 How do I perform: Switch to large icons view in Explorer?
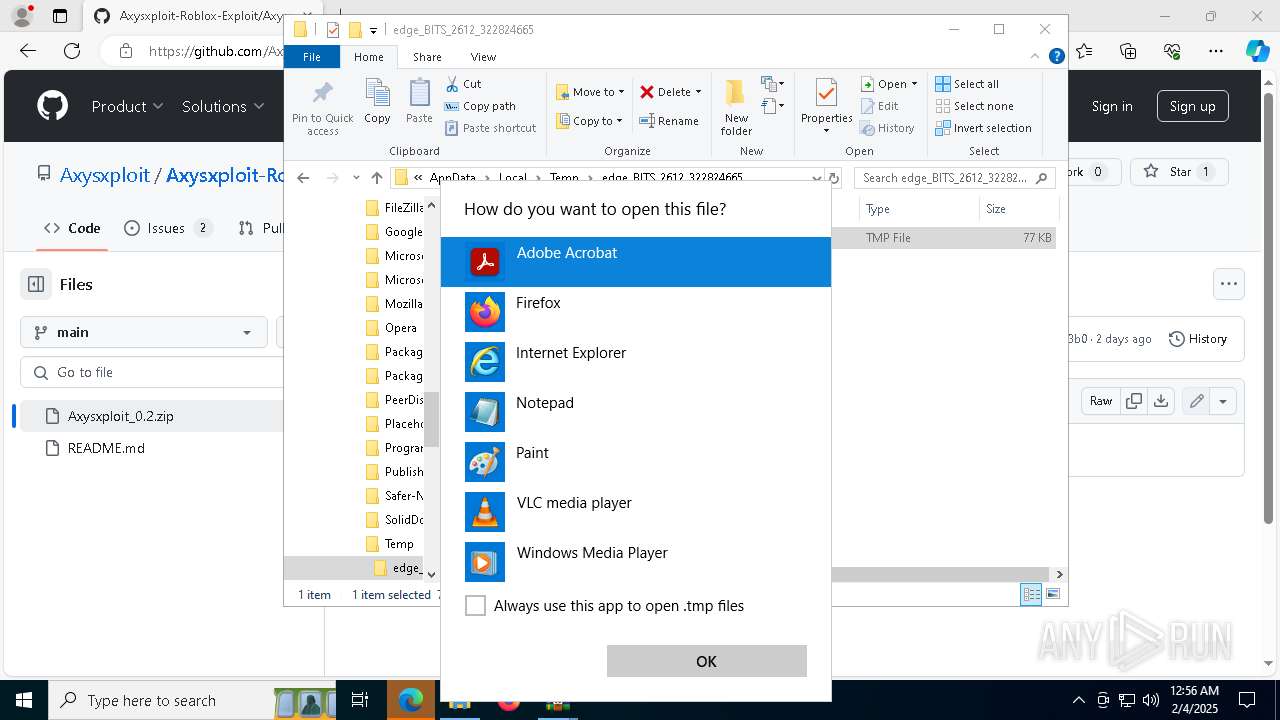1052,594
